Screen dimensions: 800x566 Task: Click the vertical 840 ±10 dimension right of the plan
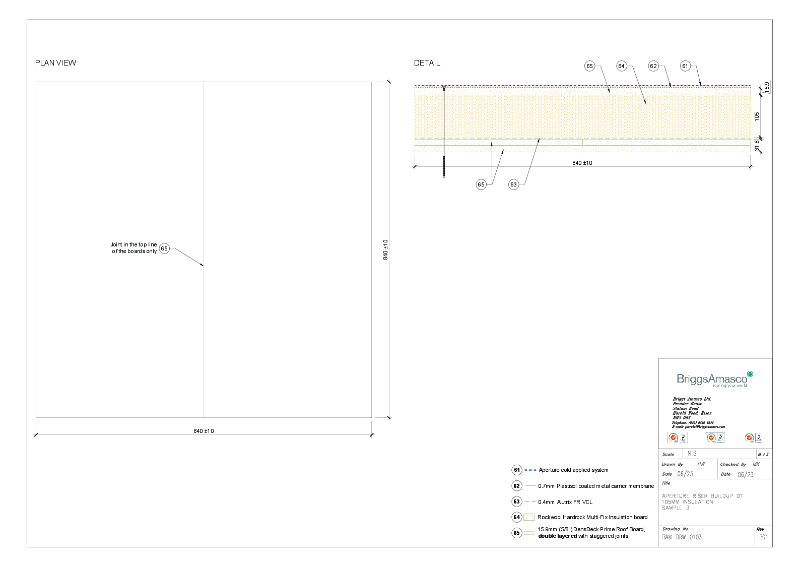tap(385, 250)
